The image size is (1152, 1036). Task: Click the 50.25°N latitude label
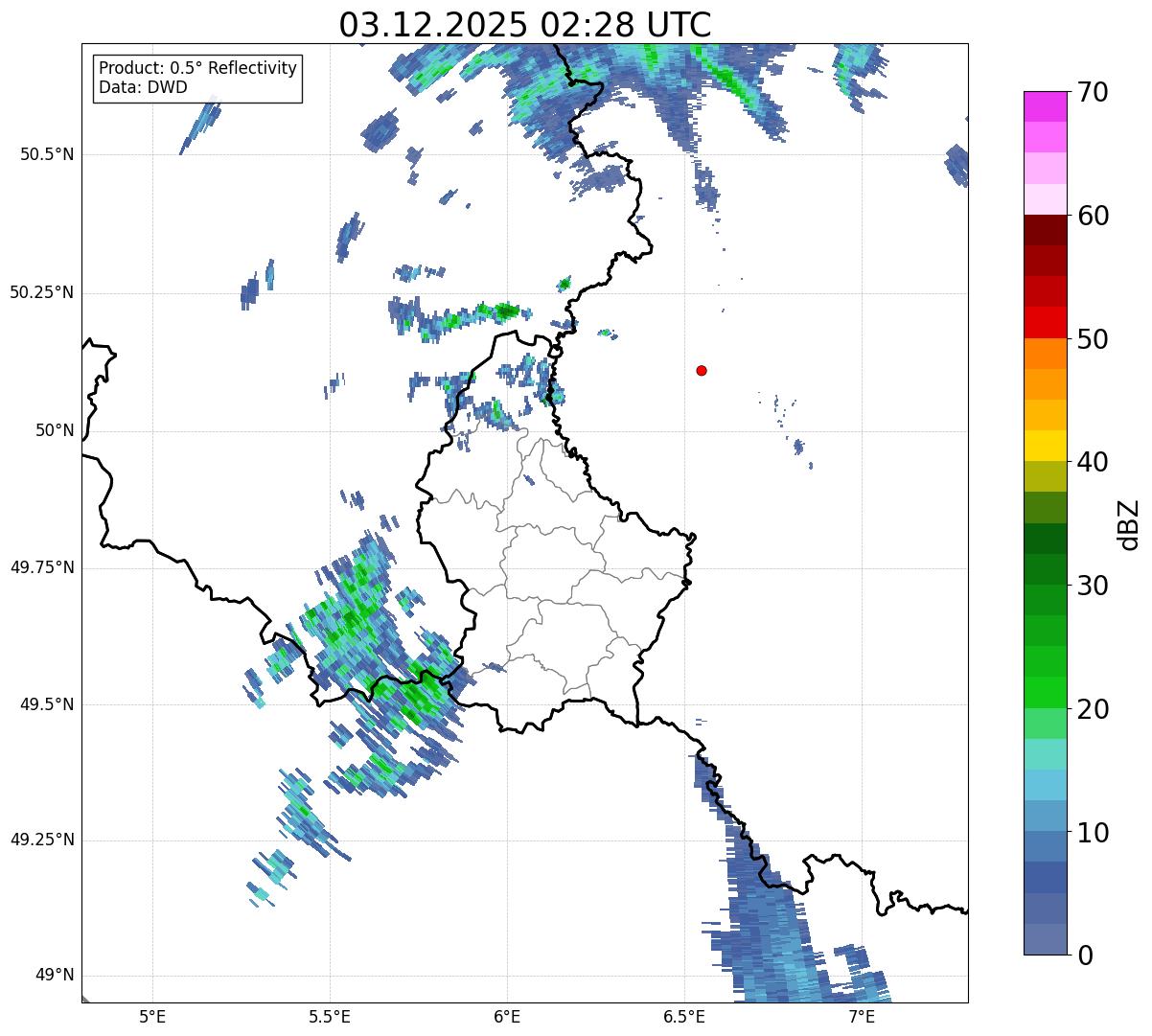click(x=42, y=292)
